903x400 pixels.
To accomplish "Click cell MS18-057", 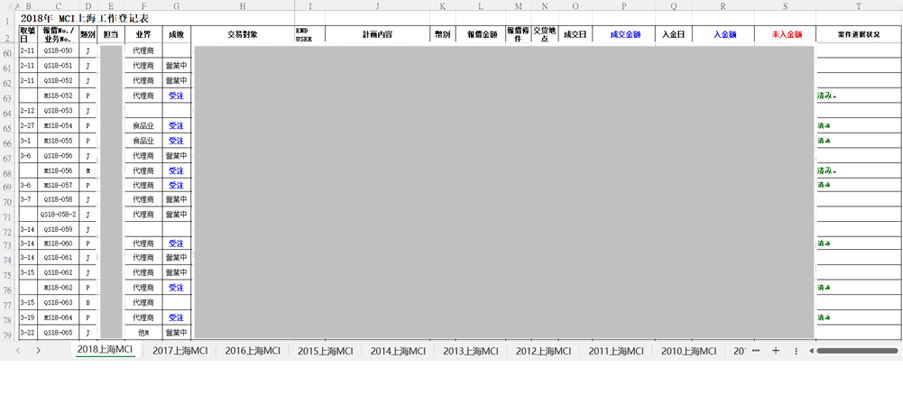I will click(x=58, y=185).
